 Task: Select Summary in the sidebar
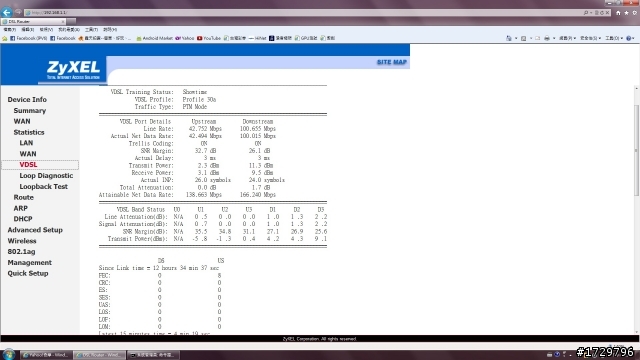29,111
